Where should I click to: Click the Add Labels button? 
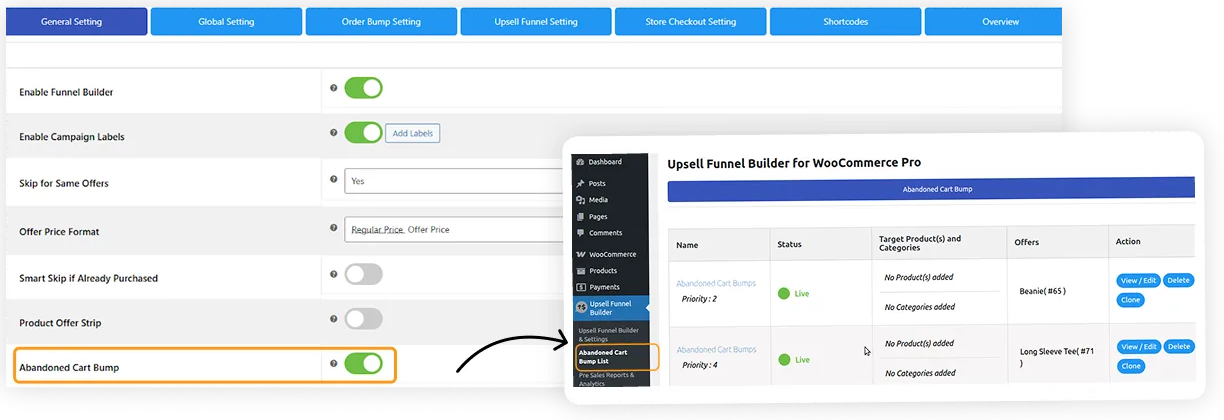[412, 133]
